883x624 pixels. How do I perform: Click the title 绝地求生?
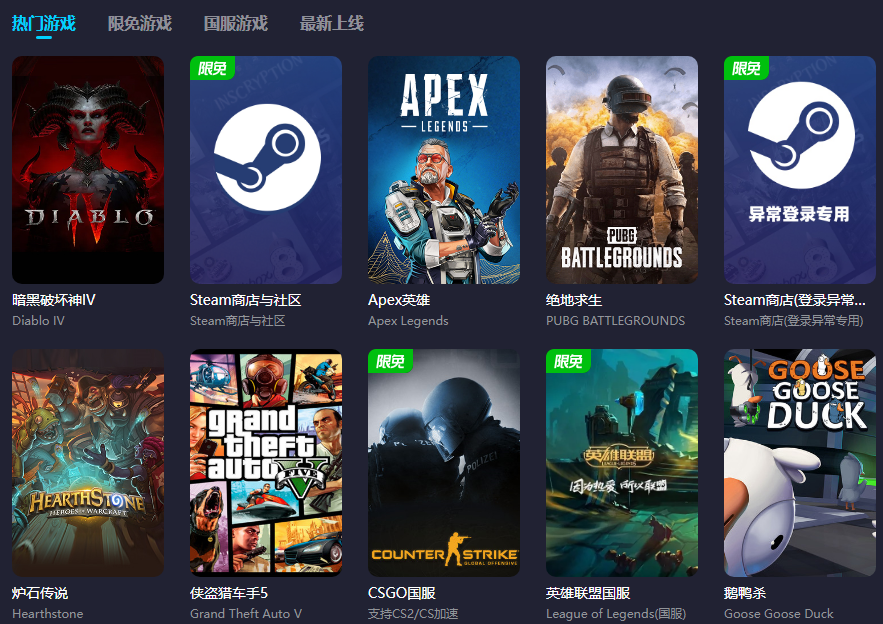tap(574, 300)
